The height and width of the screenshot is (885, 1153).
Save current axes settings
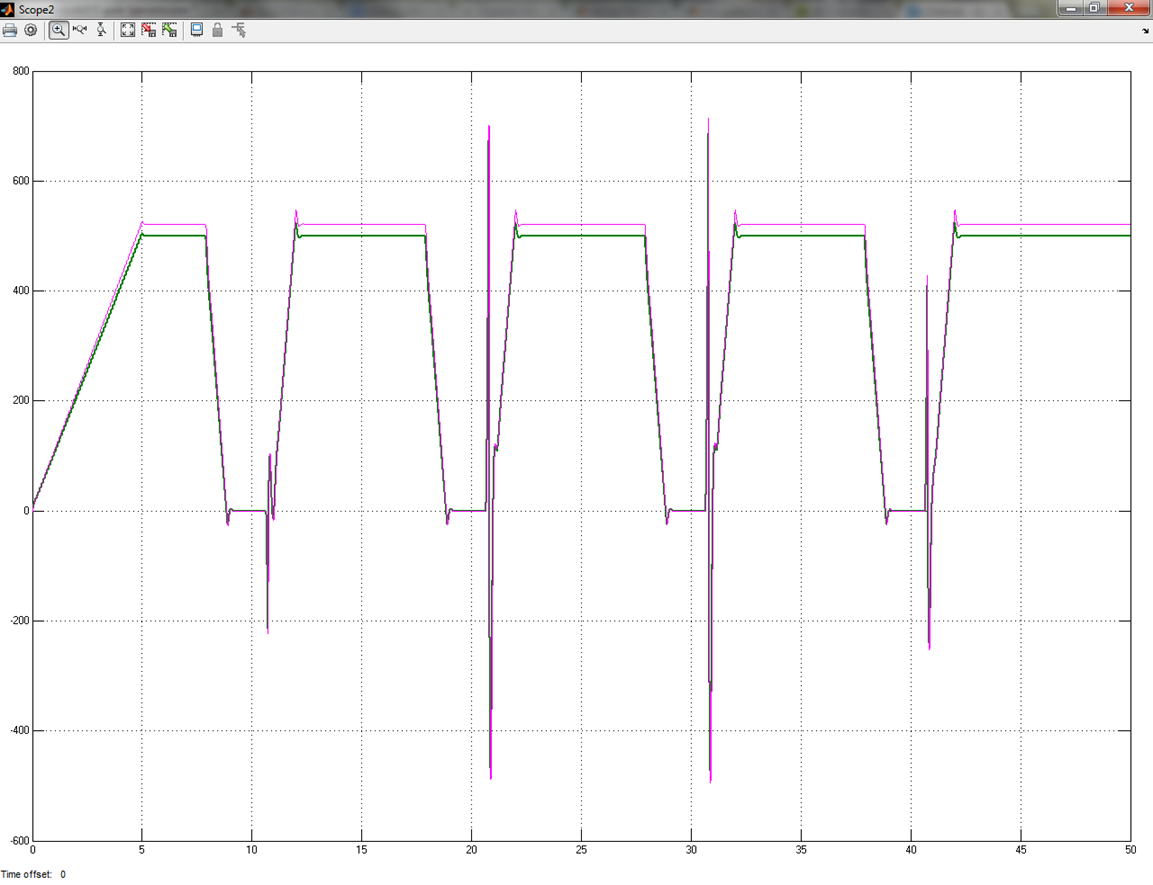(x=149, y=30)
